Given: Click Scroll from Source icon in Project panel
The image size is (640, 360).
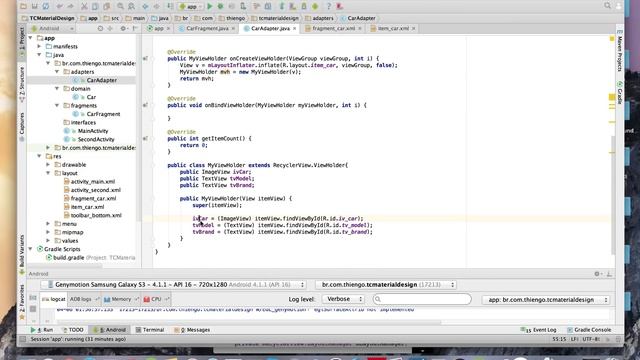Looking at the screenshot, I should [100, 29].
